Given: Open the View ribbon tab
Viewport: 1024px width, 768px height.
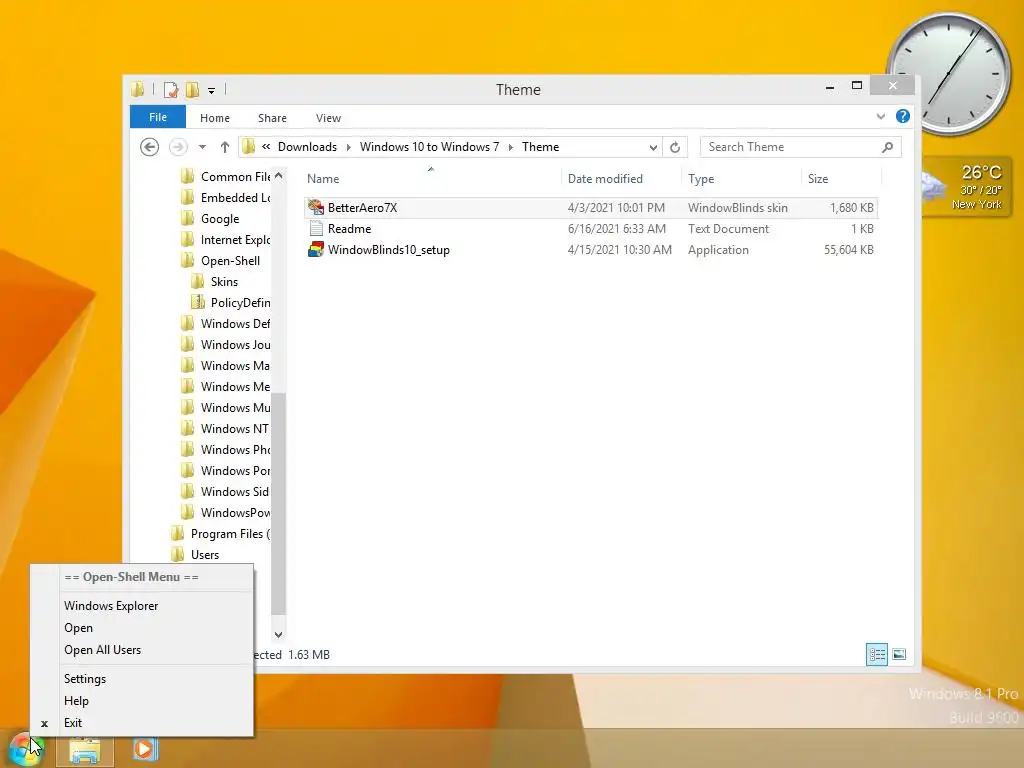Looking at the screenshot, I should point(328,118).
